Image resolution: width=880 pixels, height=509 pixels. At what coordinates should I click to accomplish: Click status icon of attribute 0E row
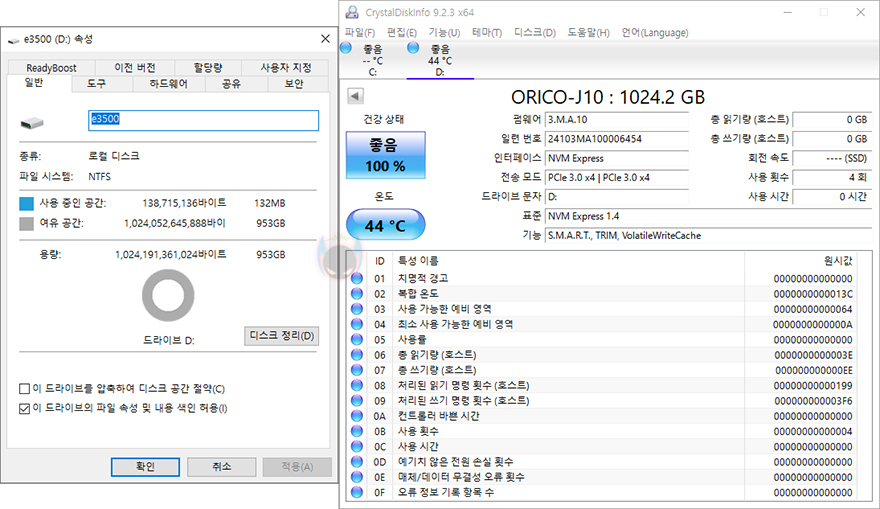tap(356, 476)
